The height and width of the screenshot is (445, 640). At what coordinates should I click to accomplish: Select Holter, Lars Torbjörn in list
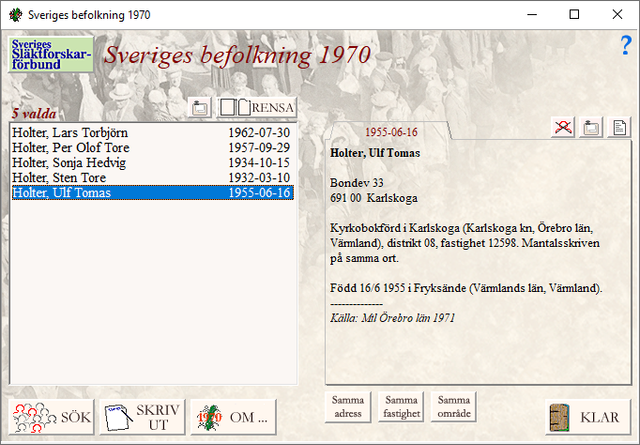(x=153, y=133)
